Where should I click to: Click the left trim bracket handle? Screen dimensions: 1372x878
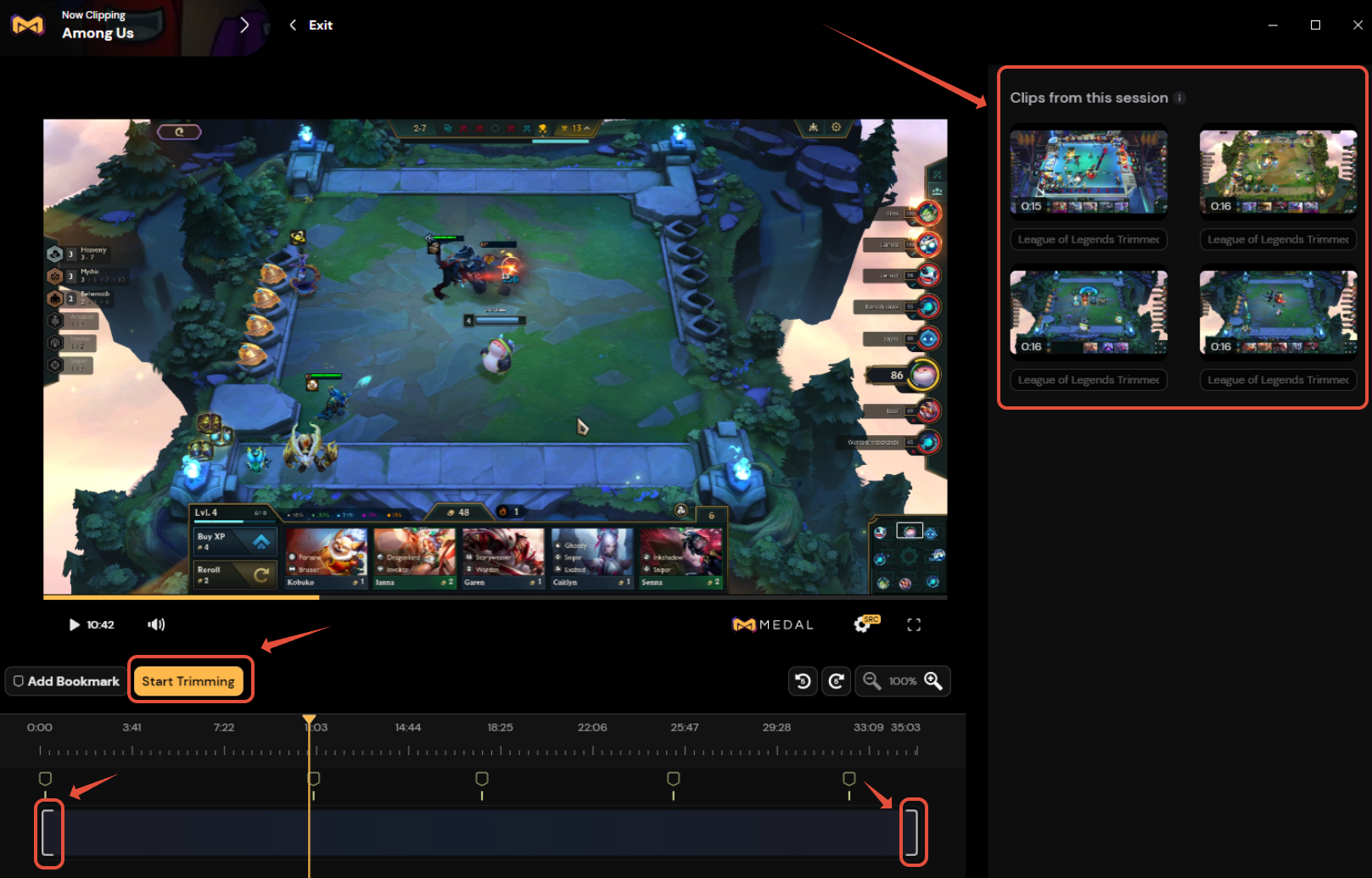click(x=48, y=833)
